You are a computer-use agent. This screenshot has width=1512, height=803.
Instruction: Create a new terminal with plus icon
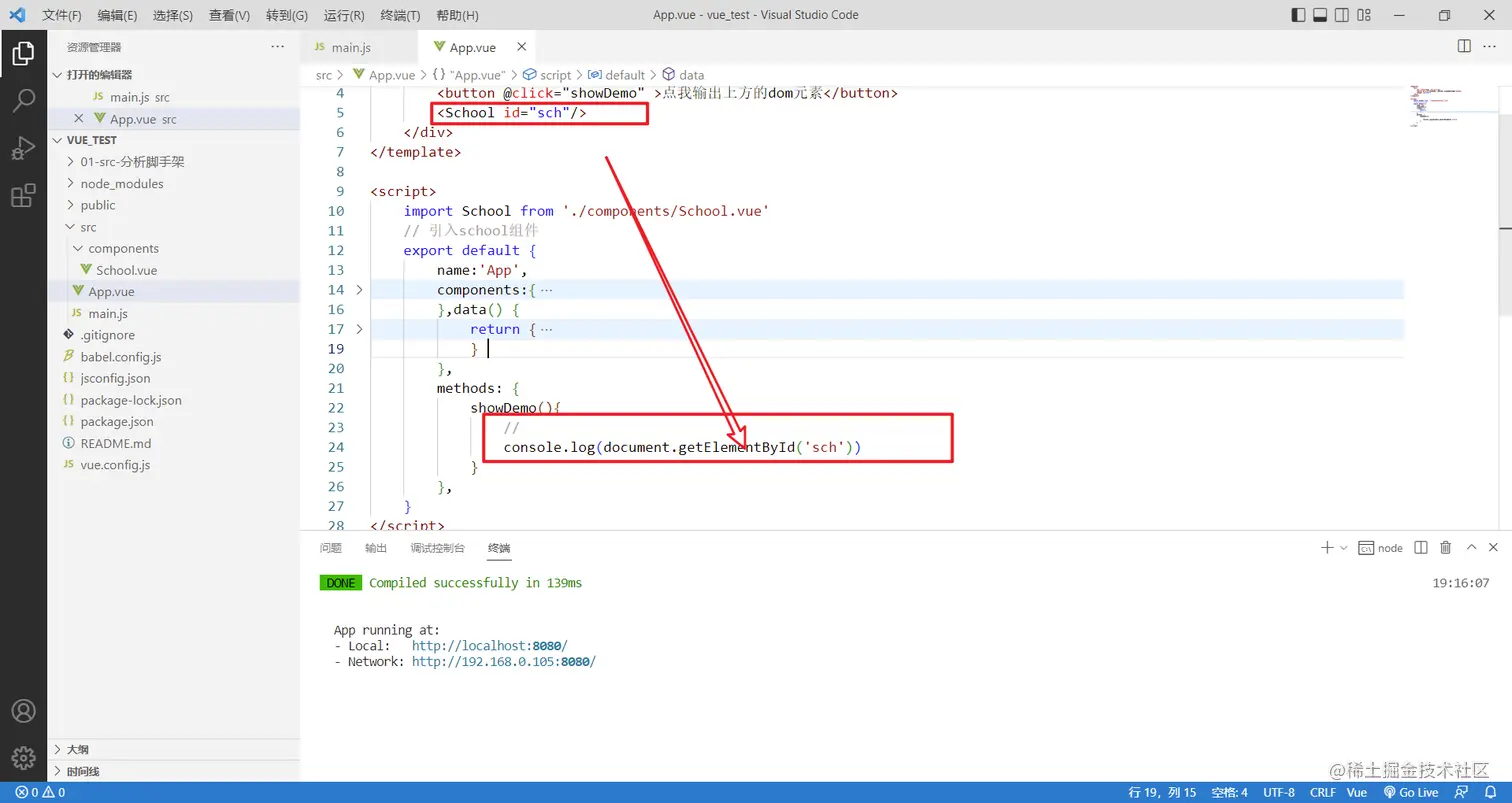click(1327, 548)
